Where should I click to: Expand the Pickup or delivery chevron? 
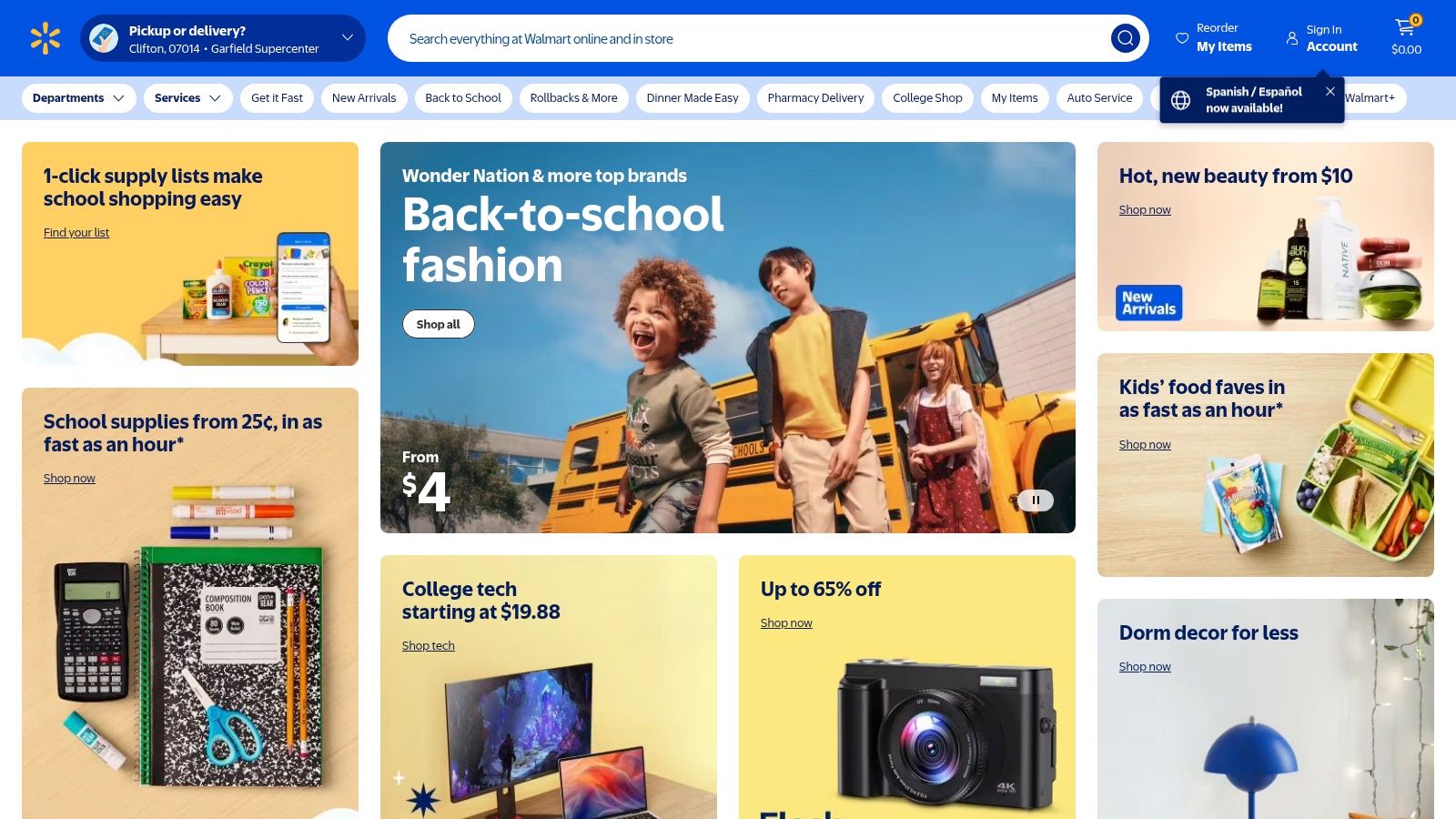pos(348,37)
